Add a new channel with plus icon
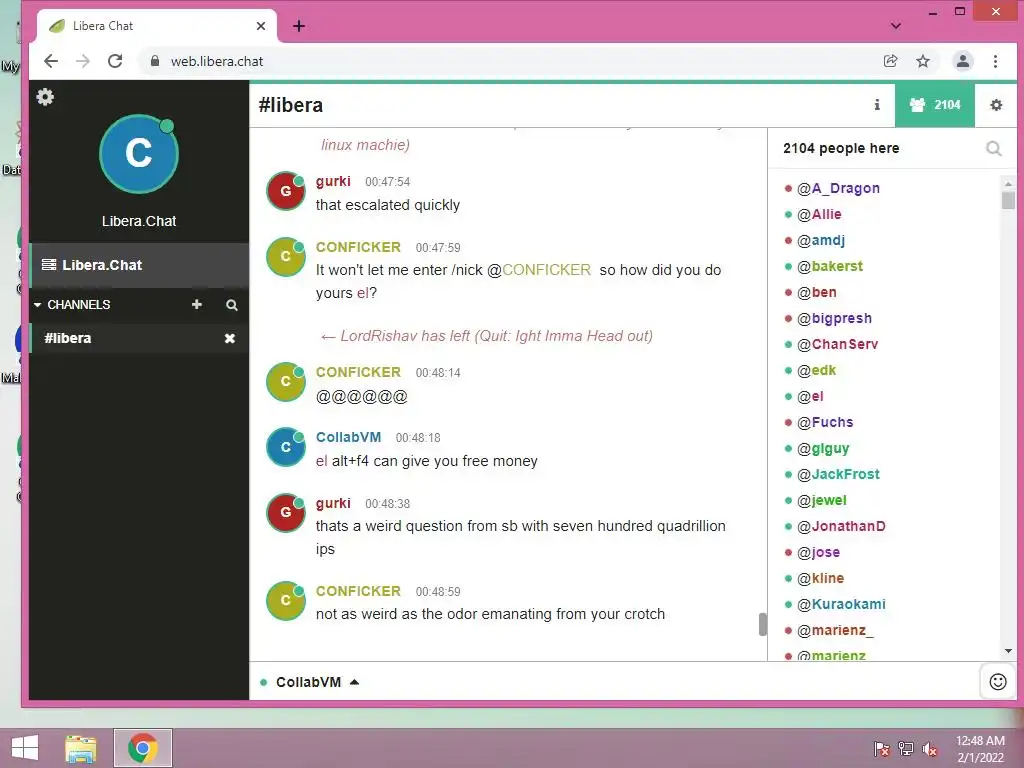1024x768 pixels. click(197, 304)
